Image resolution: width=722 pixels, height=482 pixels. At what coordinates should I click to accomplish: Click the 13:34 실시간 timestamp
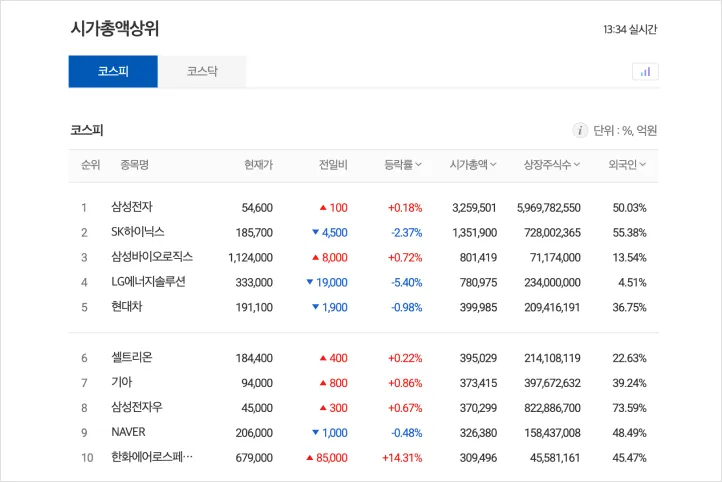[630, 29]
